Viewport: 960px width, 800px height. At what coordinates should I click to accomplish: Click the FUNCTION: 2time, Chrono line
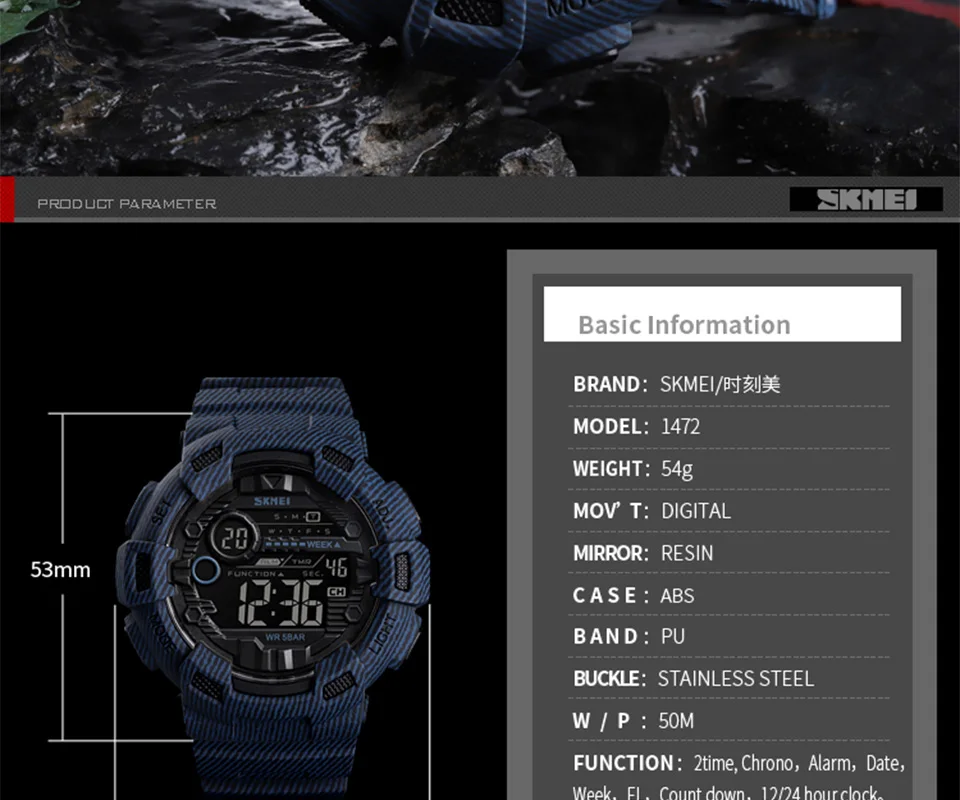pos(738,763)
